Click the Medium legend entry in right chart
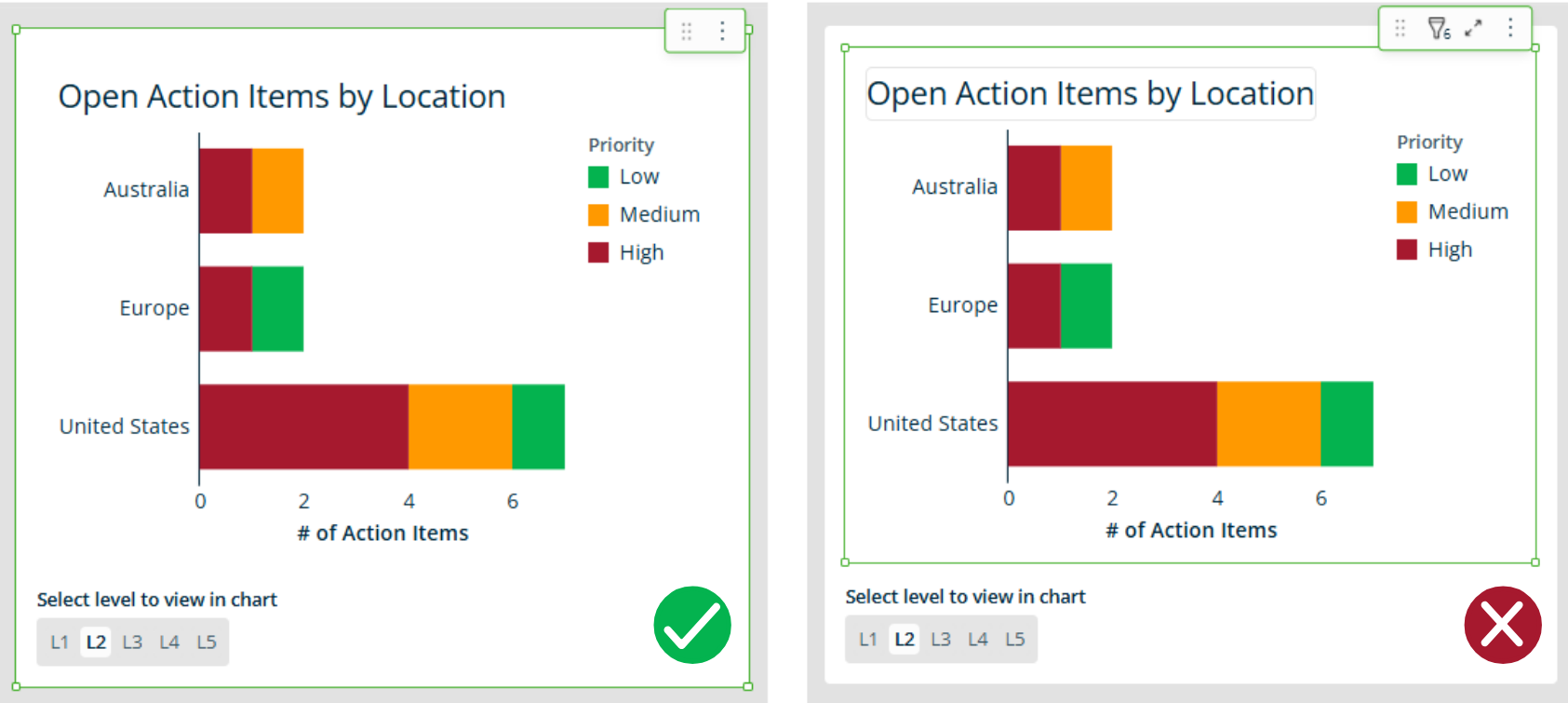This screenshot has height=703, width=1568. 1453,211
